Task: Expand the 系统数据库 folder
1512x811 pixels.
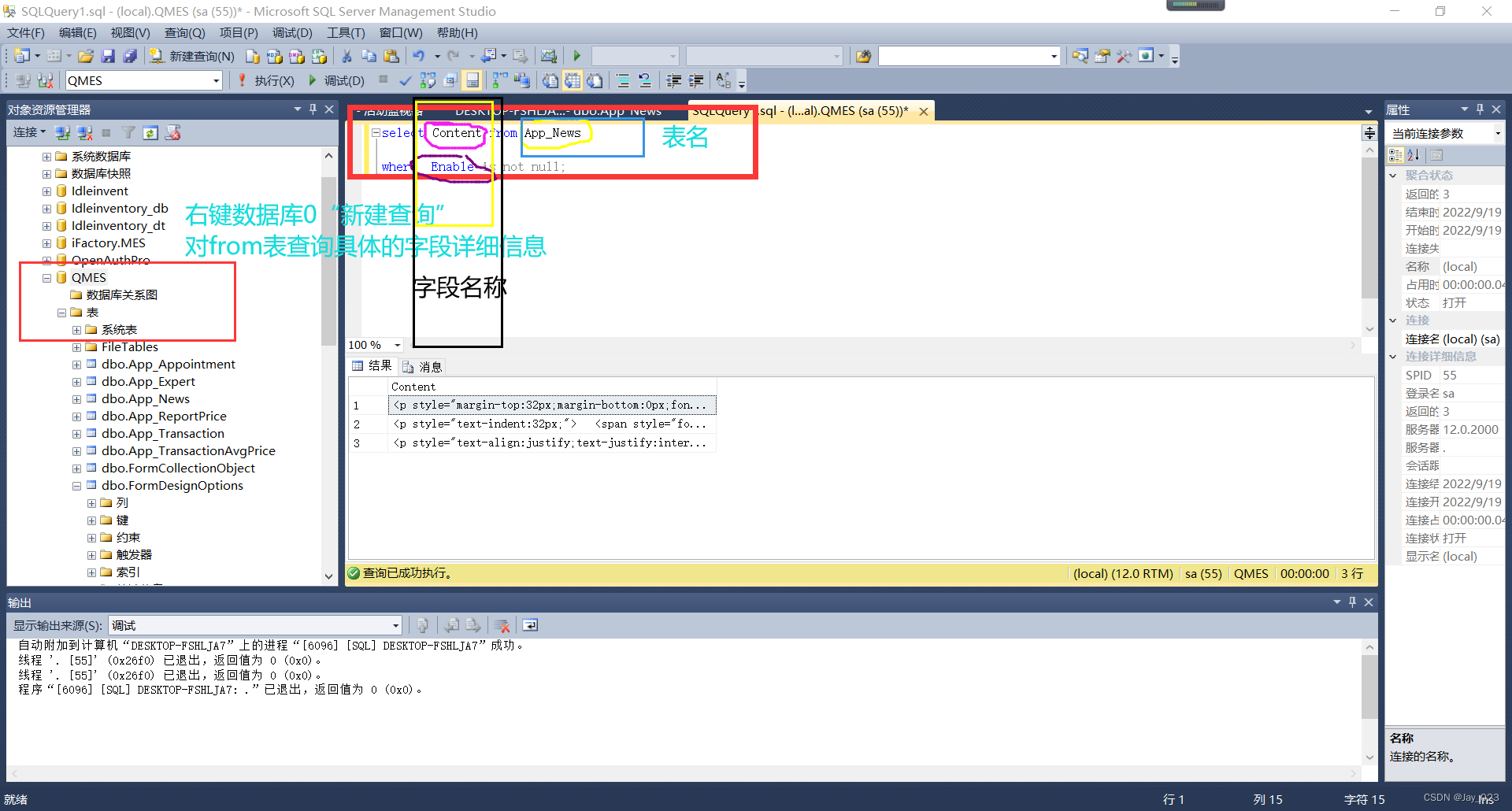Action: pyautogui.click(x=46, y=157)
